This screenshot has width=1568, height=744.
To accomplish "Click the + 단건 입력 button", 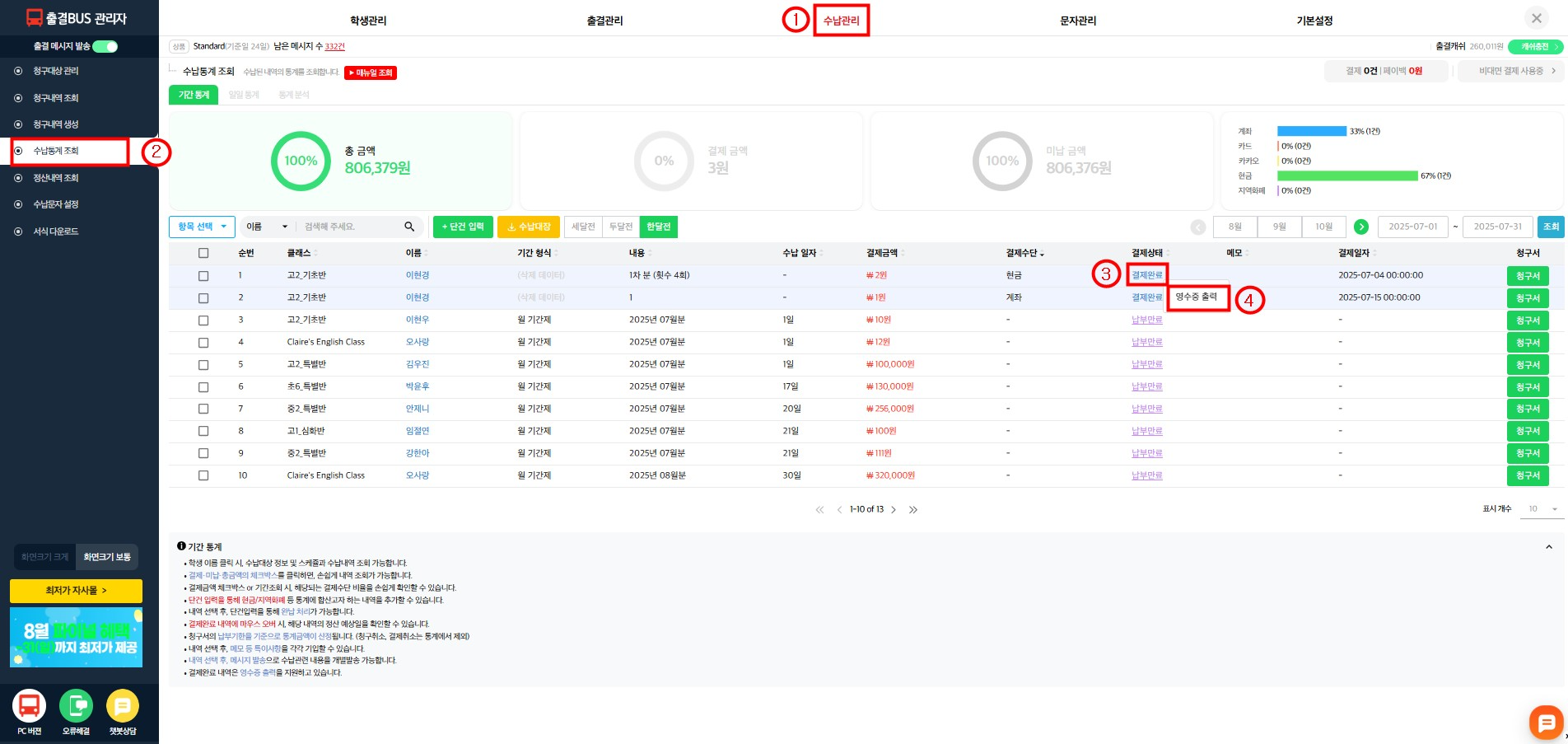I will 463,227.
